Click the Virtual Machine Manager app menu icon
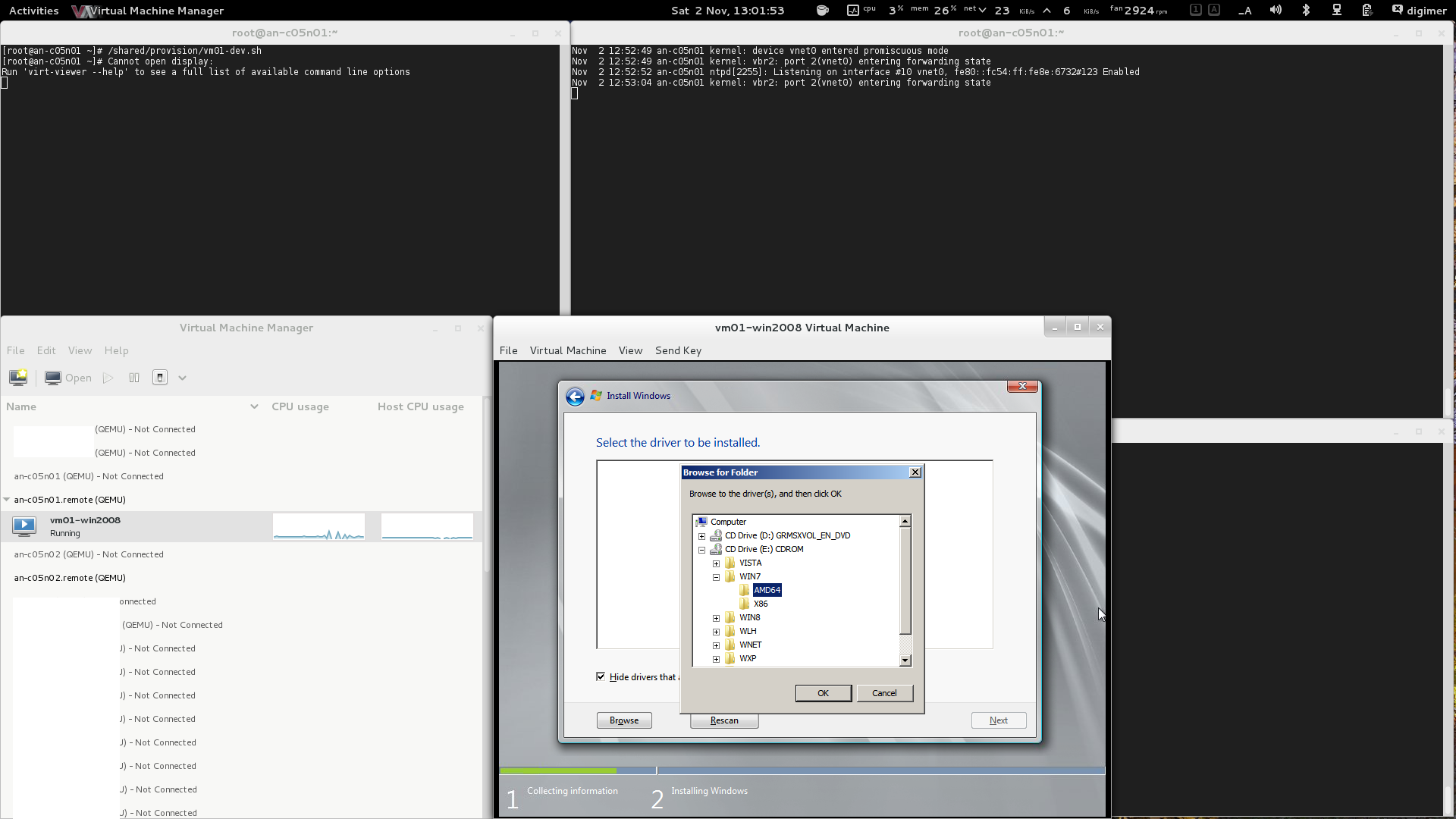Viewport: 1456px width, 819px height. (83, 11)
